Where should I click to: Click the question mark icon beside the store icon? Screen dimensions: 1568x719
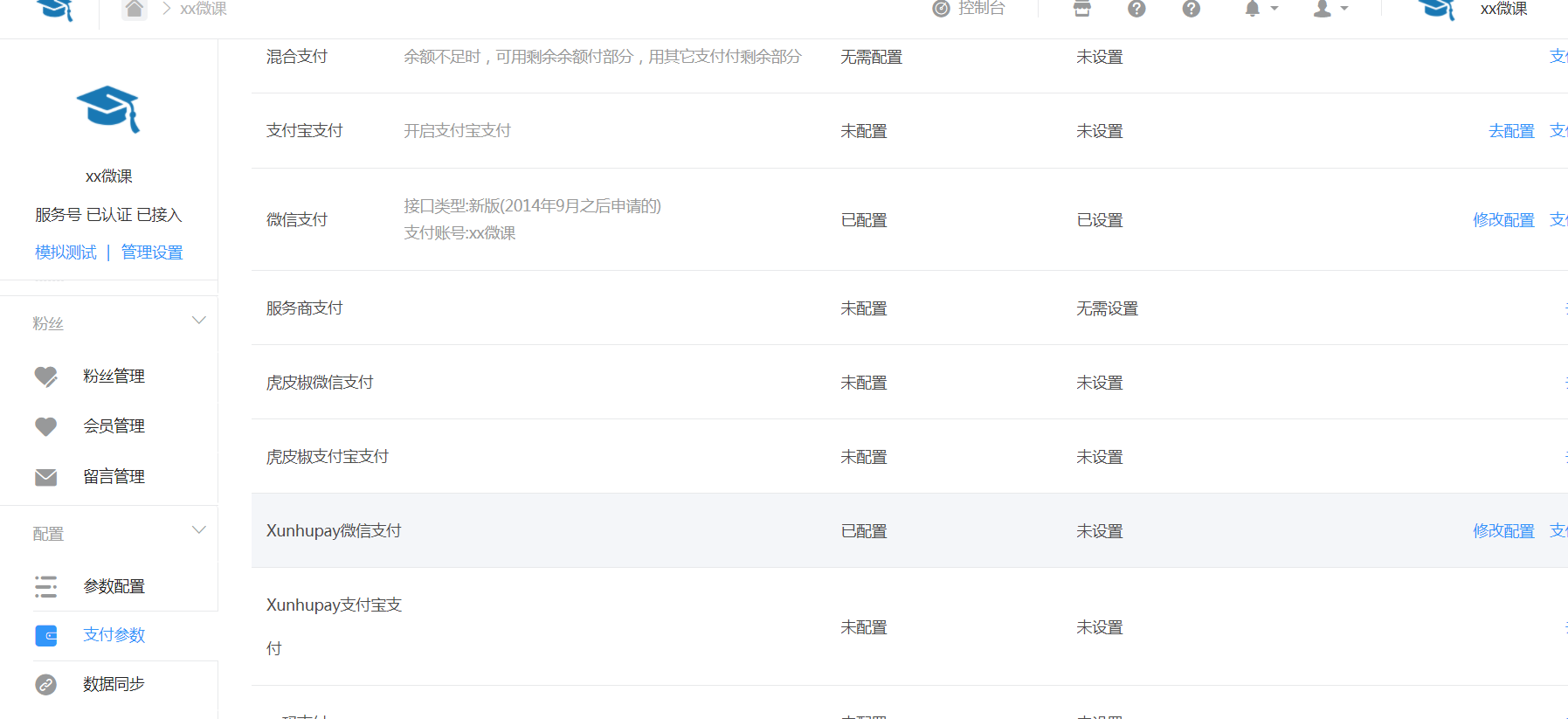pos(1136,9)
